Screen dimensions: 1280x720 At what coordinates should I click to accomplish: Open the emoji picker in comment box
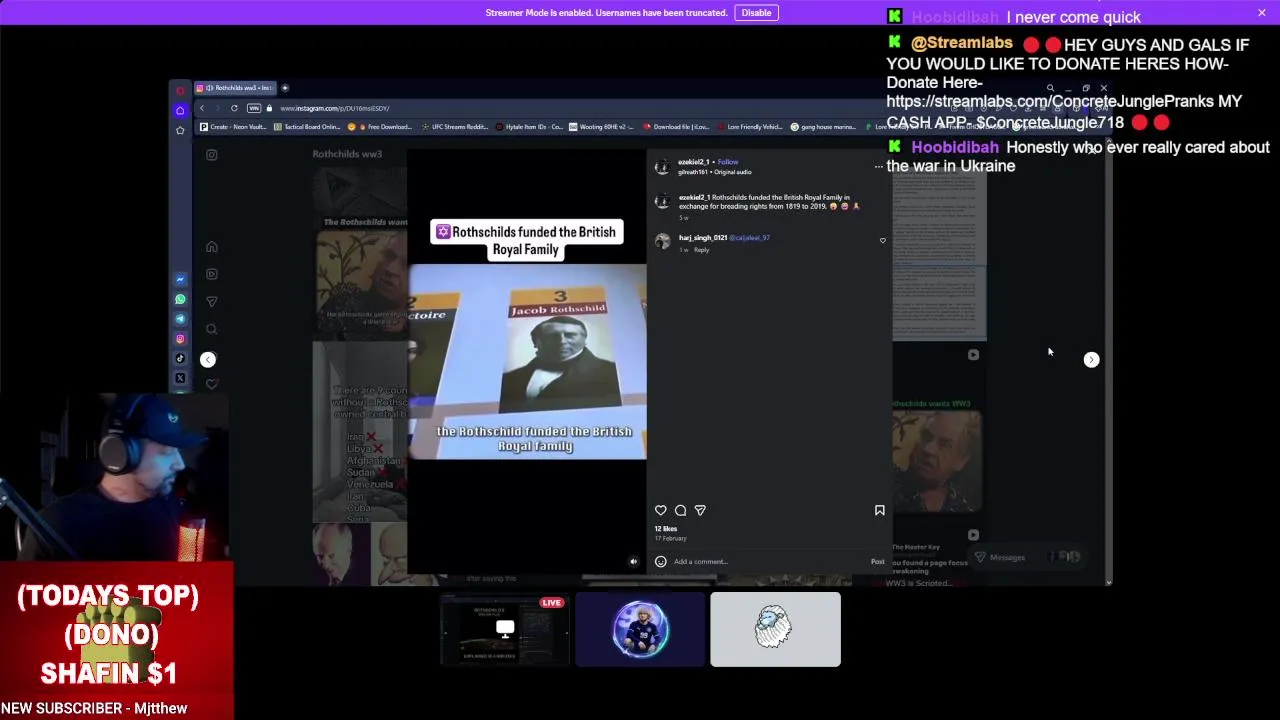coord(660,562)
